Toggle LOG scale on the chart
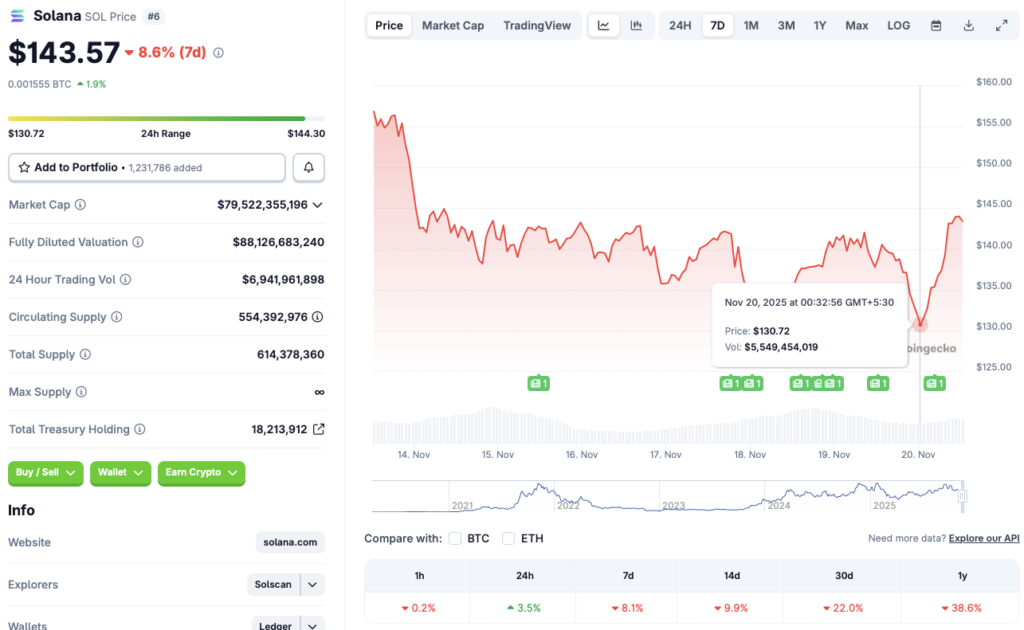 (898, 25)
